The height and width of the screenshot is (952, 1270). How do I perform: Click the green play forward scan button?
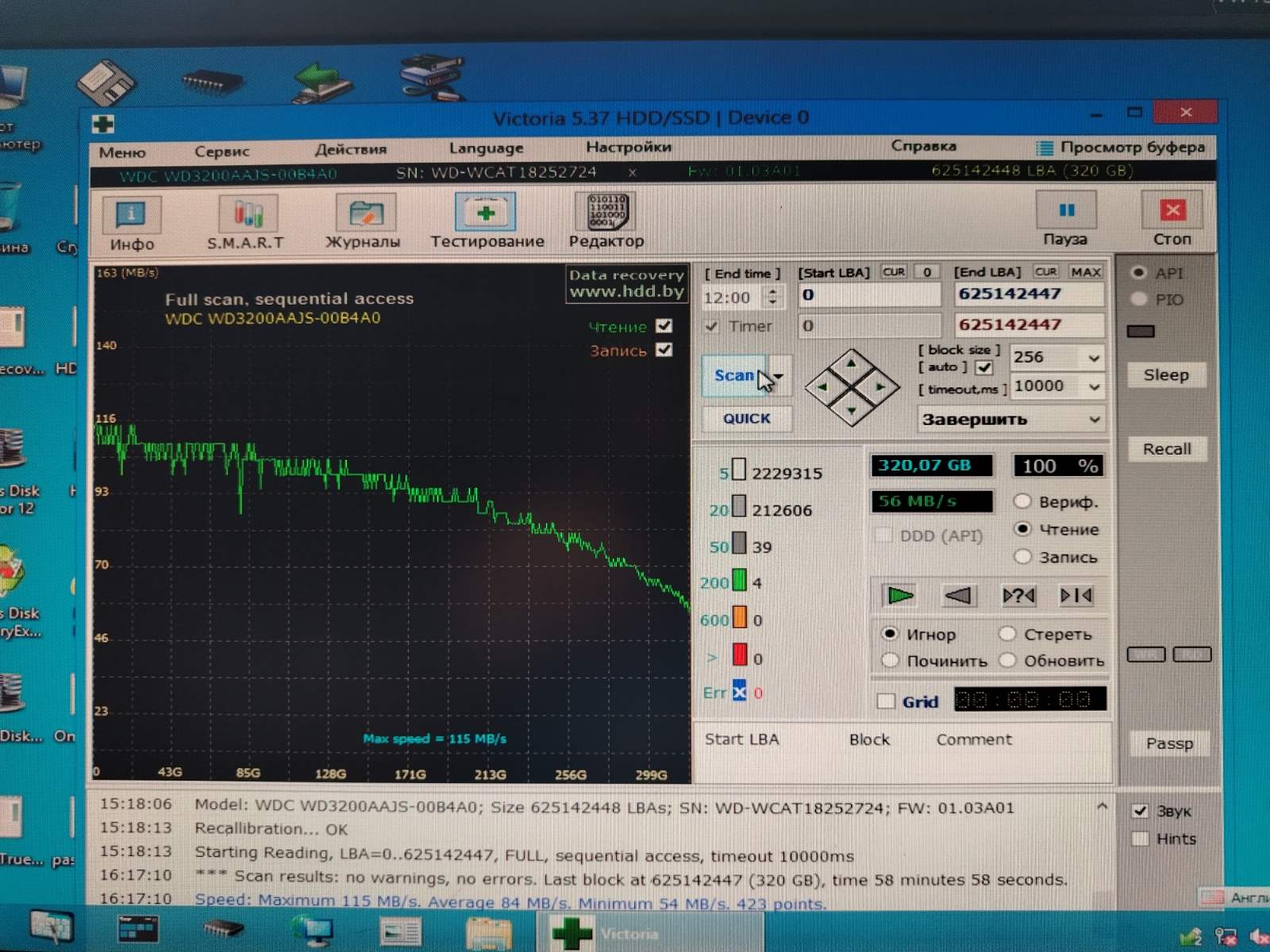pos(900,595)
